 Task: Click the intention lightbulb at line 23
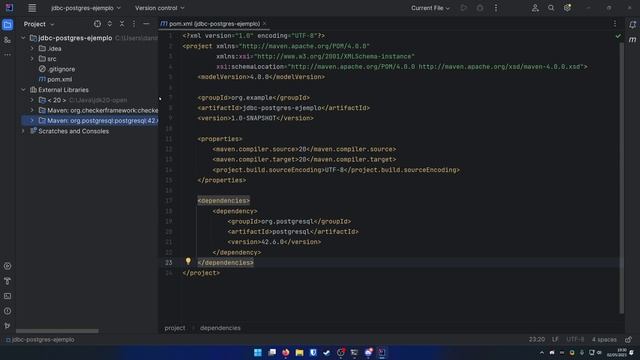(x=188, y=261)
